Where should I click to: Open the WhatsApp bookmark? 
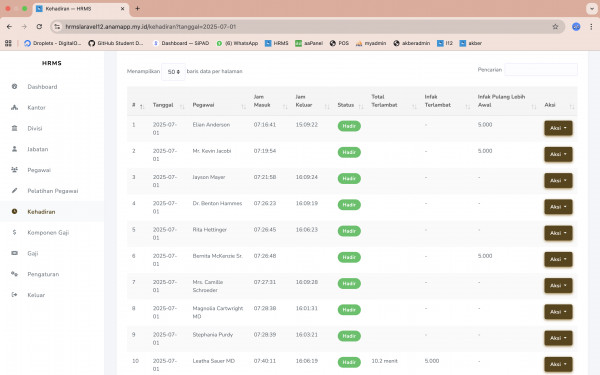click(237, 43)
